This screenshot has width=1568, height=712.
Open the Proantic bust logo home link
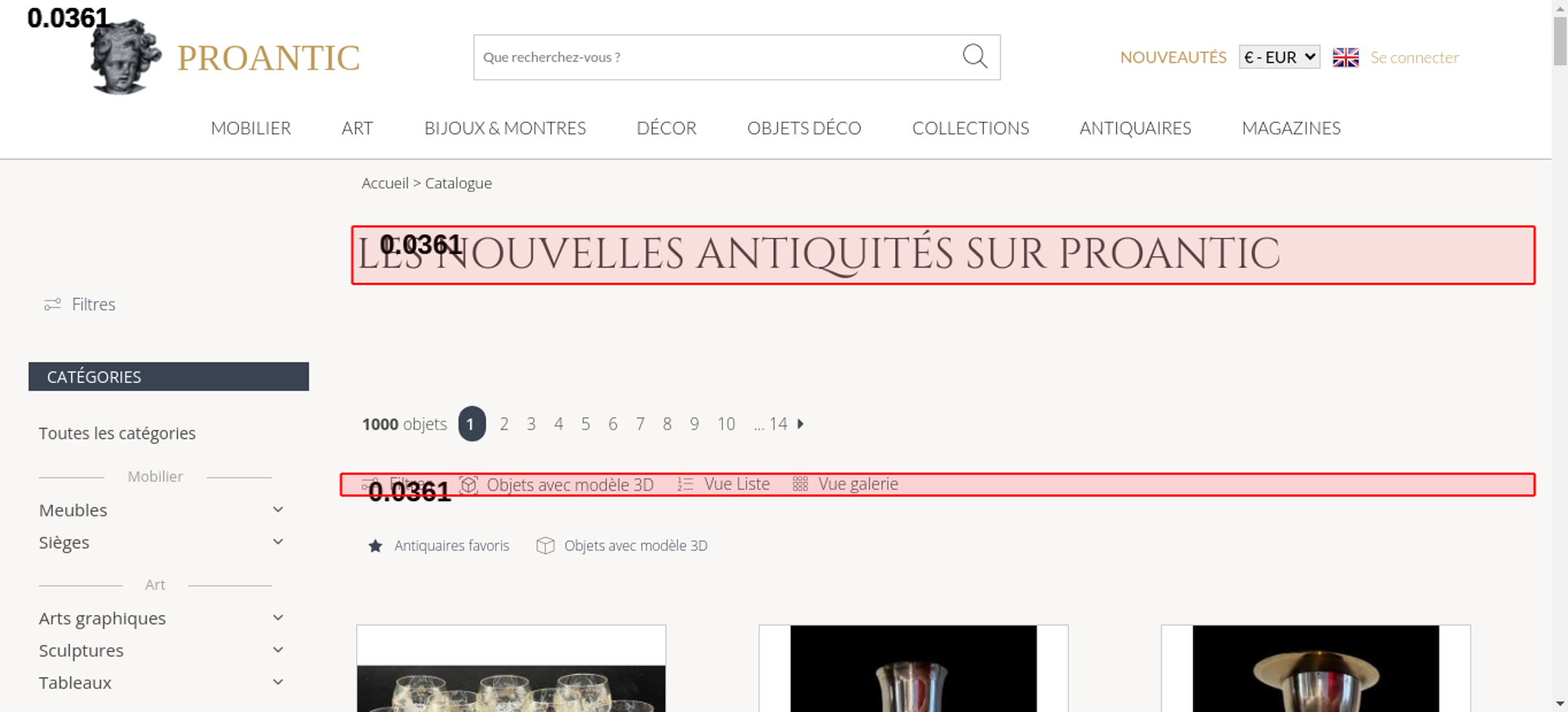125,56
